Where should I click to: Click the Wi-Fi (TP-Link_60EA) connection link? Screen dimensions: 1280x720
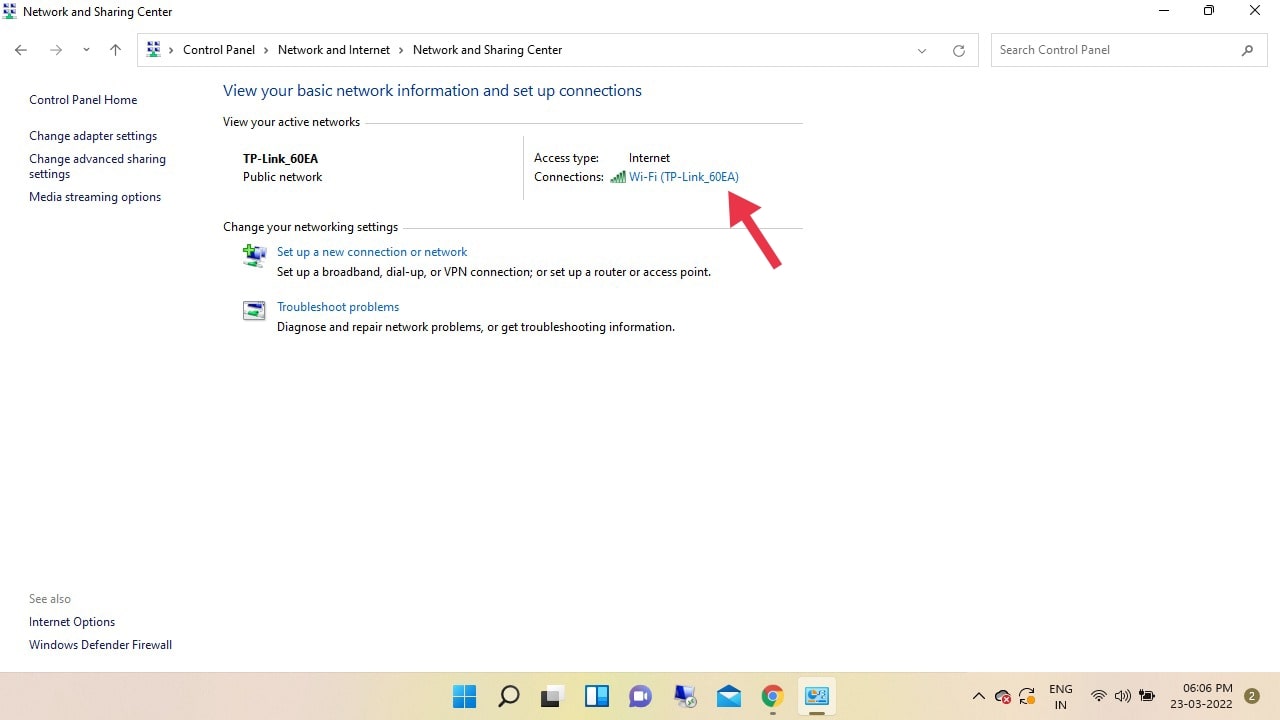(x=683, y=177)
